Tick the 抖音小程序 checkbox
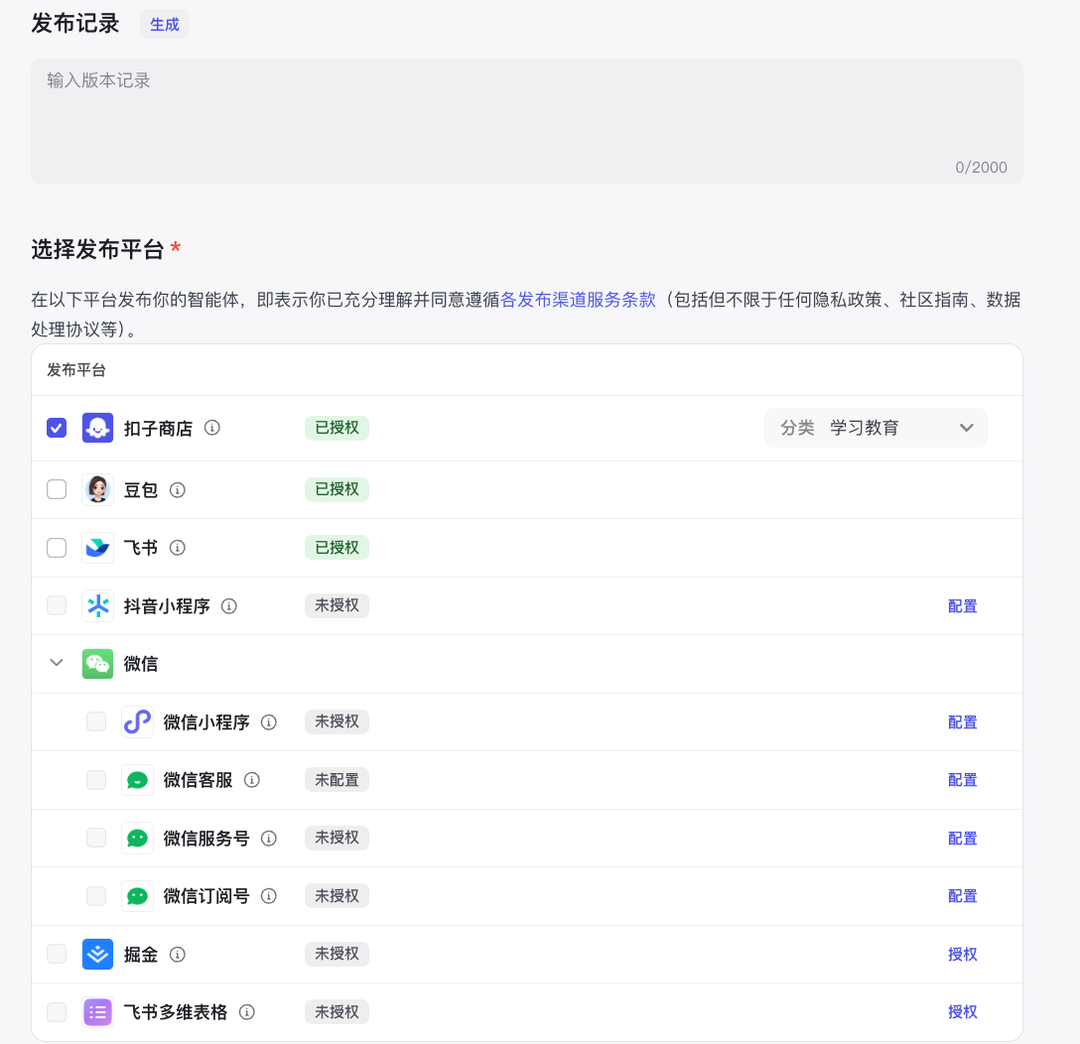This screenshot has width=1080, height=1044. click(x=56, y=606)
